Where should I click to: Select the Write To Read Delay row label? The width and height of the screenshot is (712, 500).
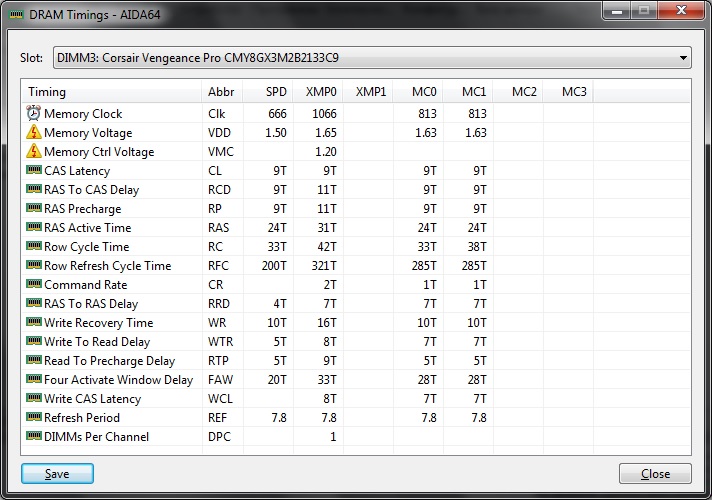tap(97, 342)
